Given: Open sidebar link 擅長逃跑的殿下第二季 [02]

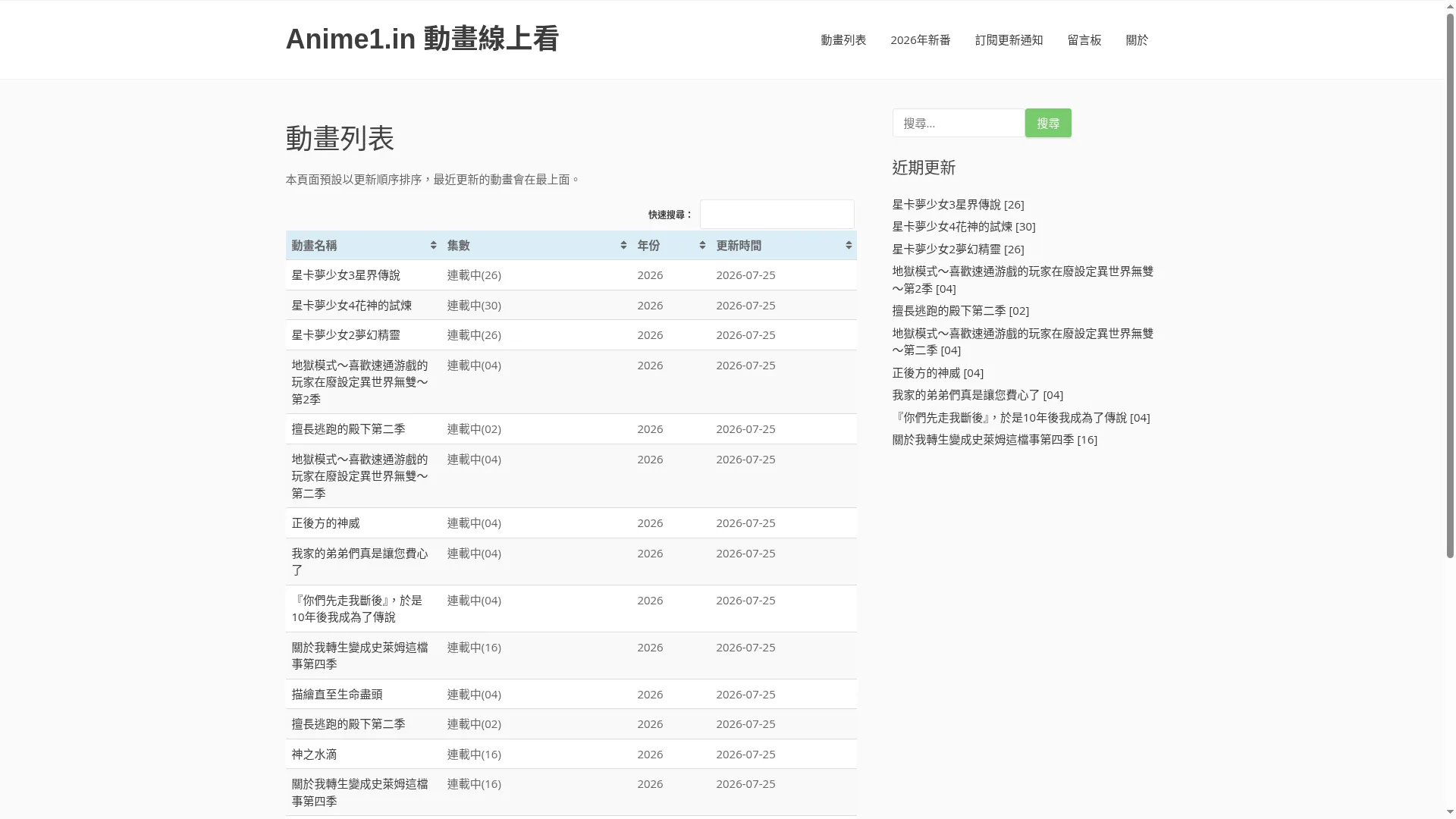Looking at the screenshot, I should pyautogui.click(x=961, y=311).
